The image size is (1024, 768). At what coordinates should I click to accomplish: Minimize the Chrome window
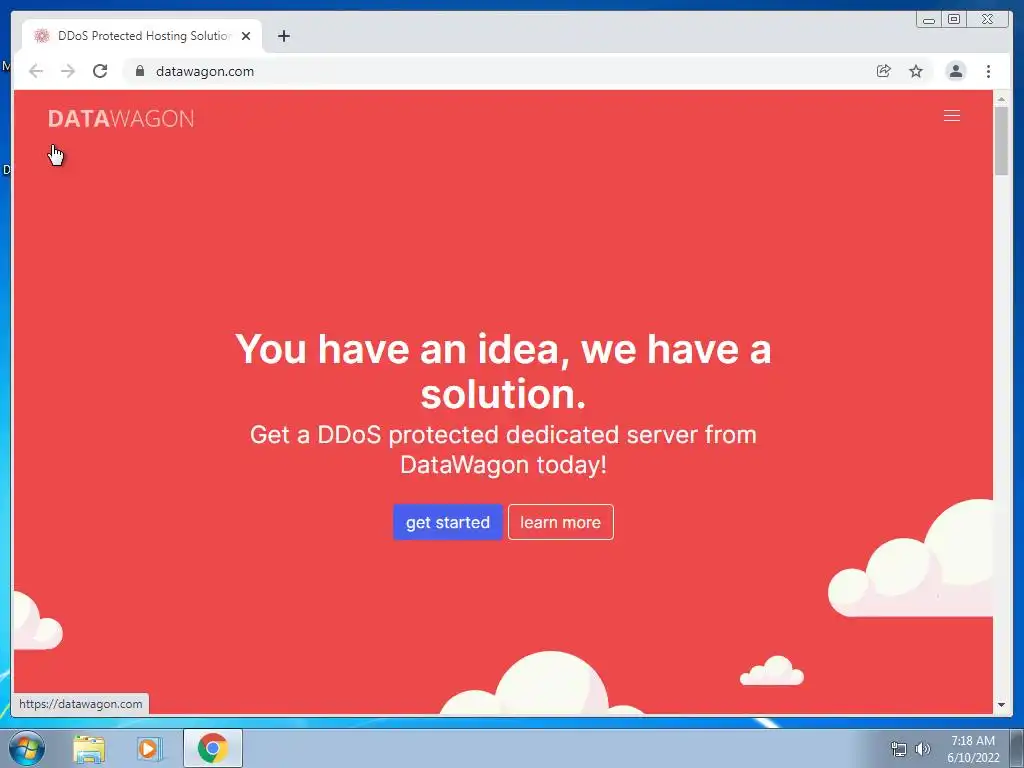point(929,20)
